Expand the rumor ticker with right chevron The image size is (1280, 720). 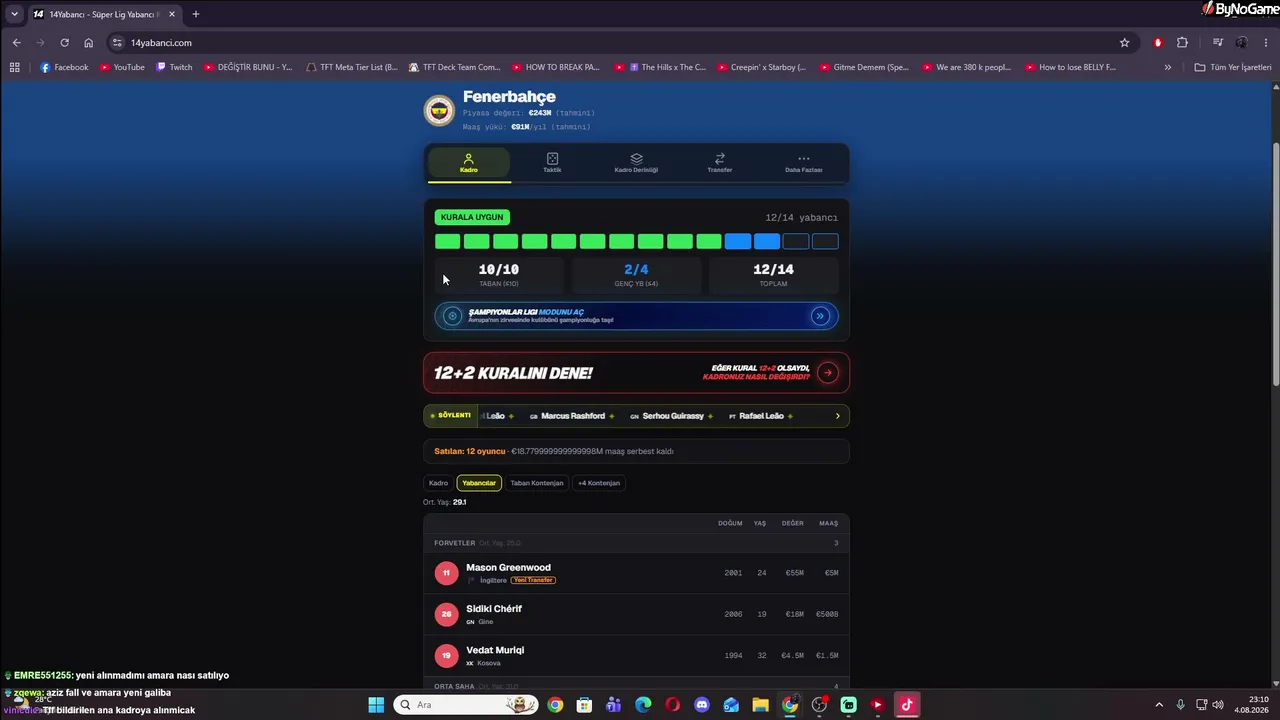pyautogui.click(x=838, y=416)
